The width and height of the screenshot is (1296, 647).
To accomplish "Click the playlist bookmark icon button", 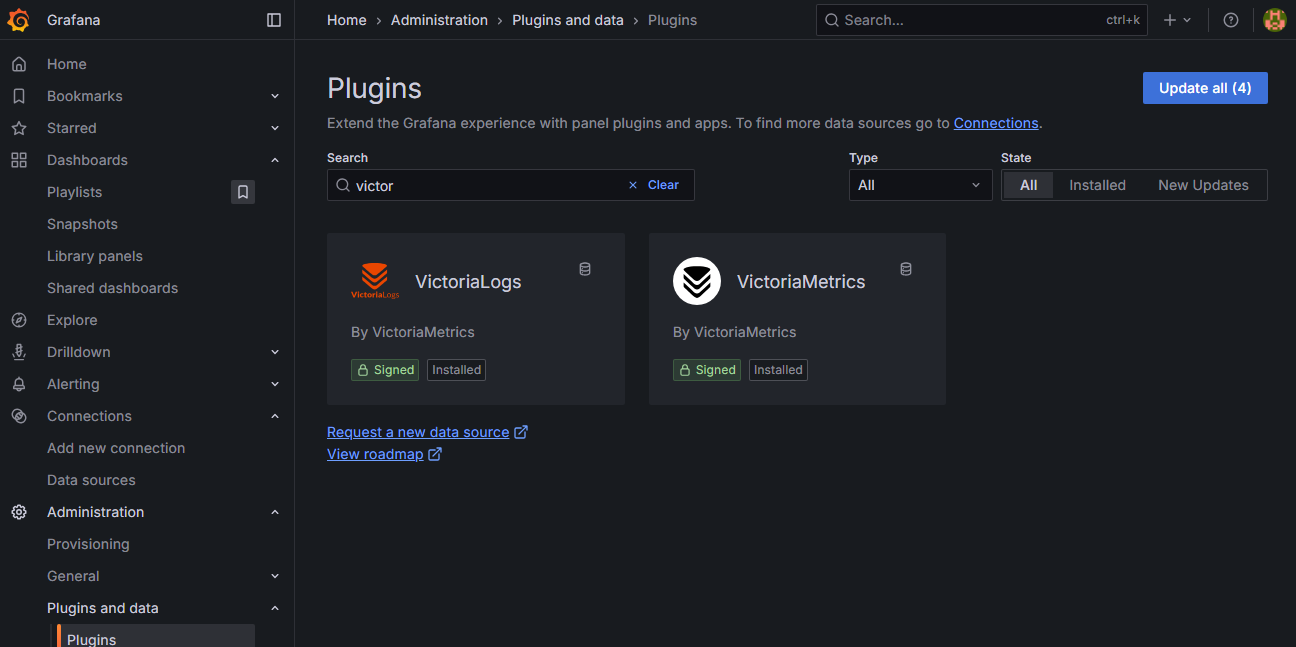I will [243, 192].
